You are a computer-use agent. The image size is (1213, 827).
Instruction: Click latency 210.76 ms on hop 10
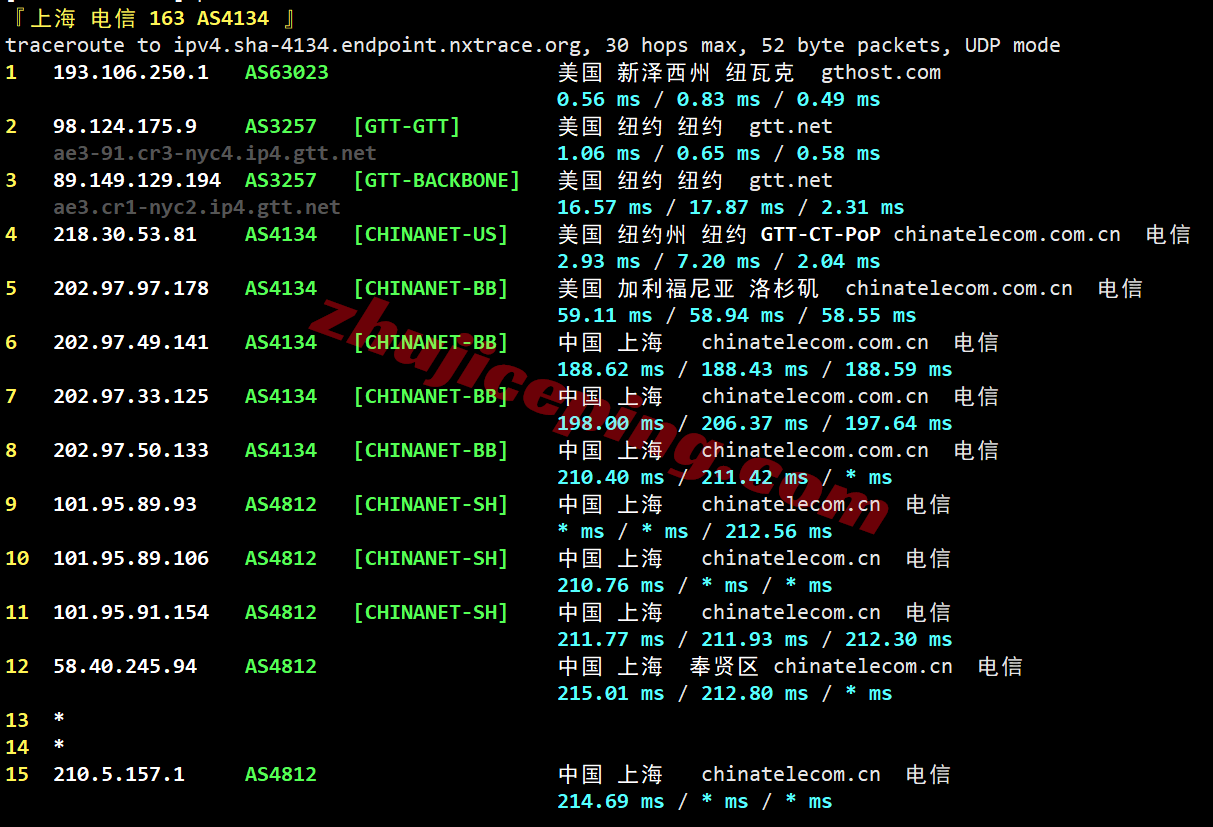(611, 585)
